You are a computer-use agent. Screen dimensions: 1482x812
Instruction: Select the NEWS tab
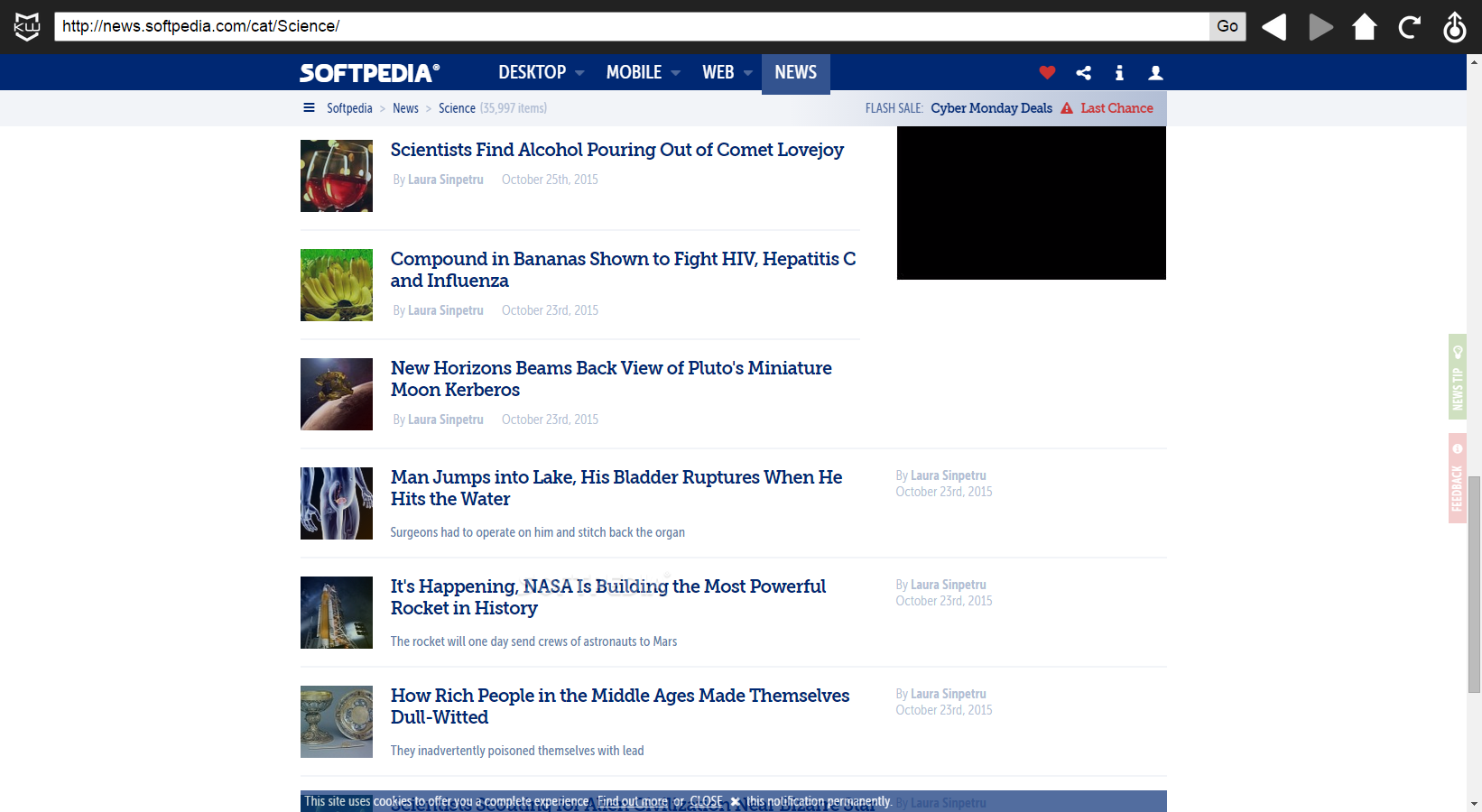(x=795, y=72)
